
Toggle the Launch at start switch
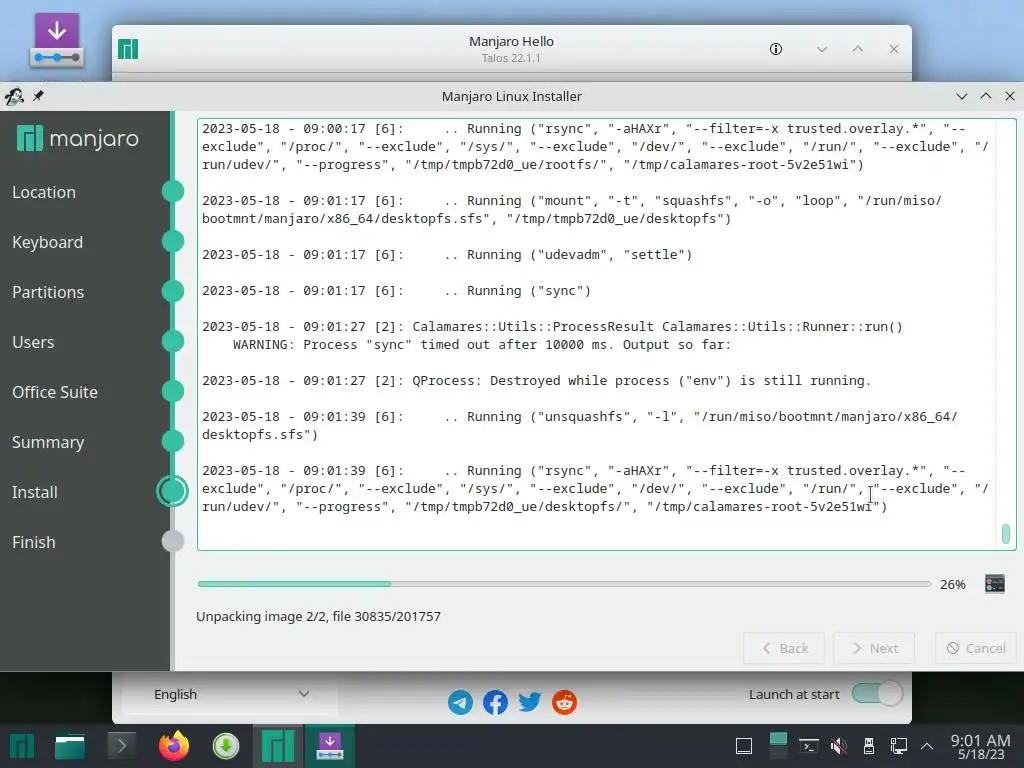coord(877,694)
